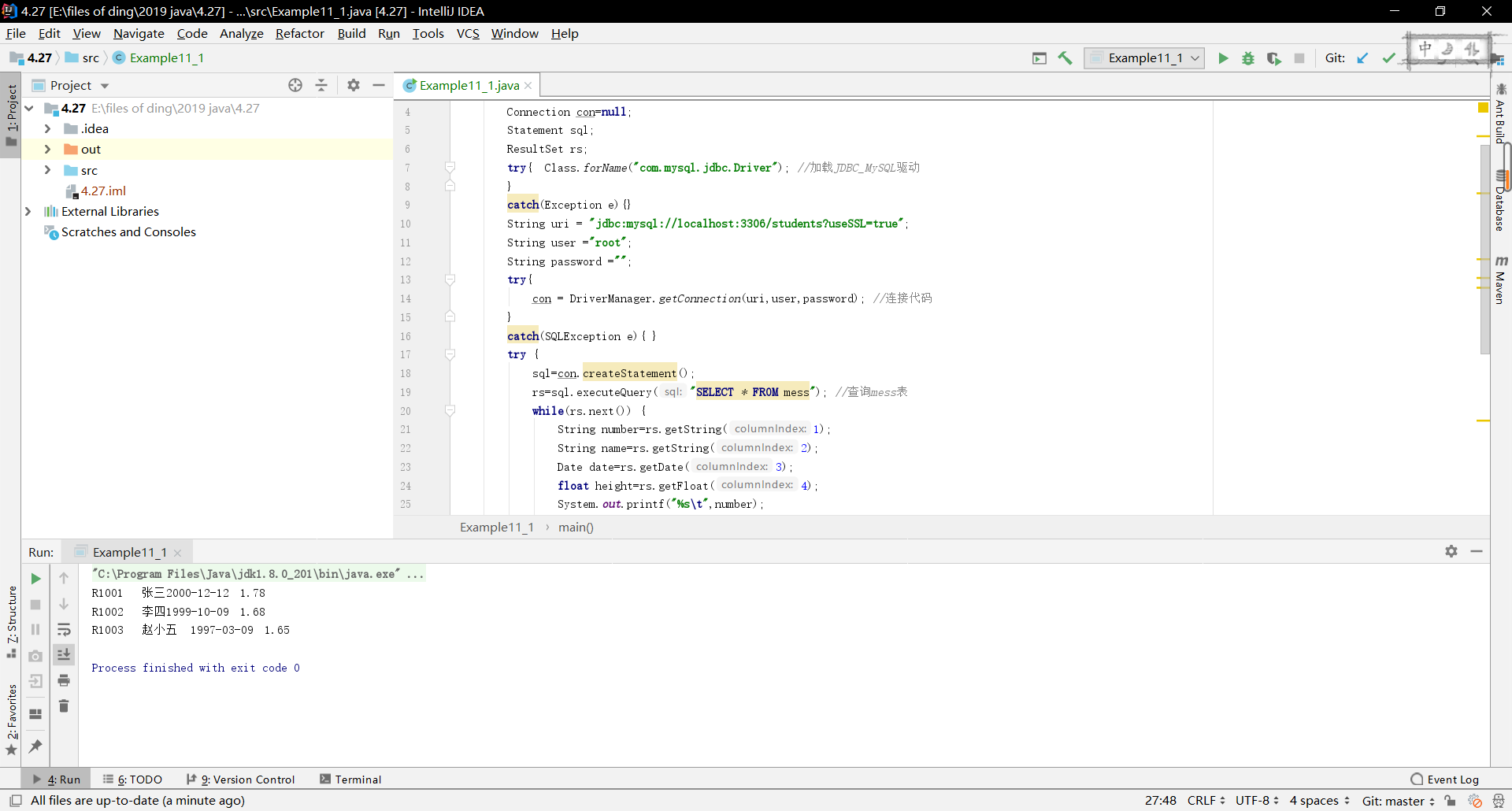Click the exit icon in the Run sidebar

tap(35, 681)
